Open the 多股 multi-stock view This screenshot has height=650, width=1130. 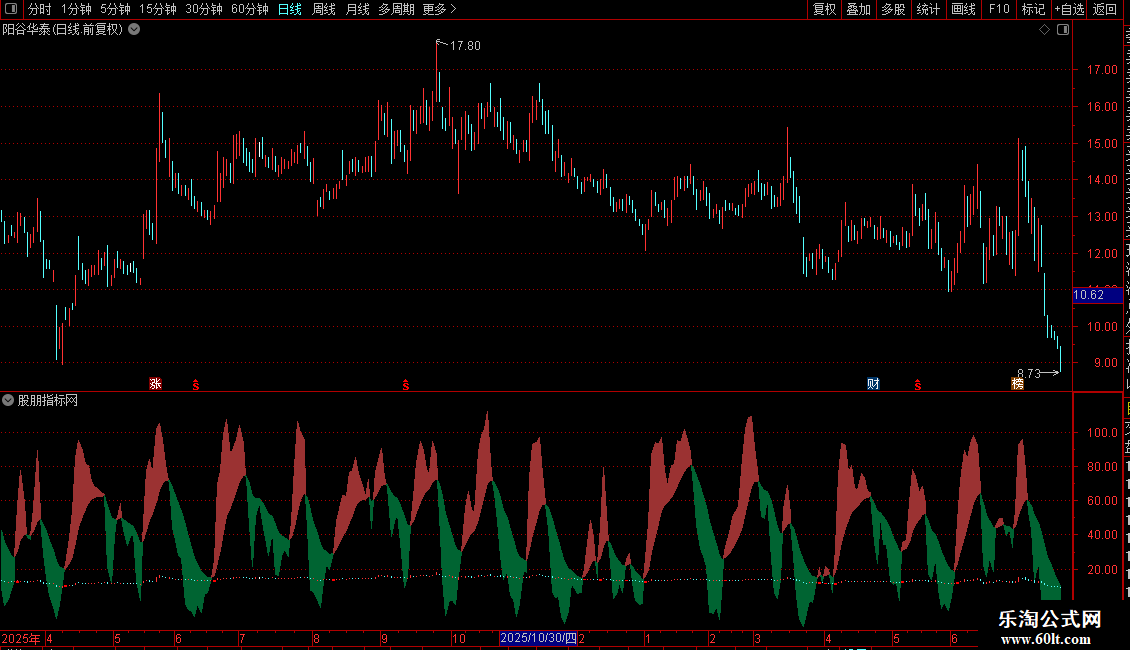[x=894, y=9]
